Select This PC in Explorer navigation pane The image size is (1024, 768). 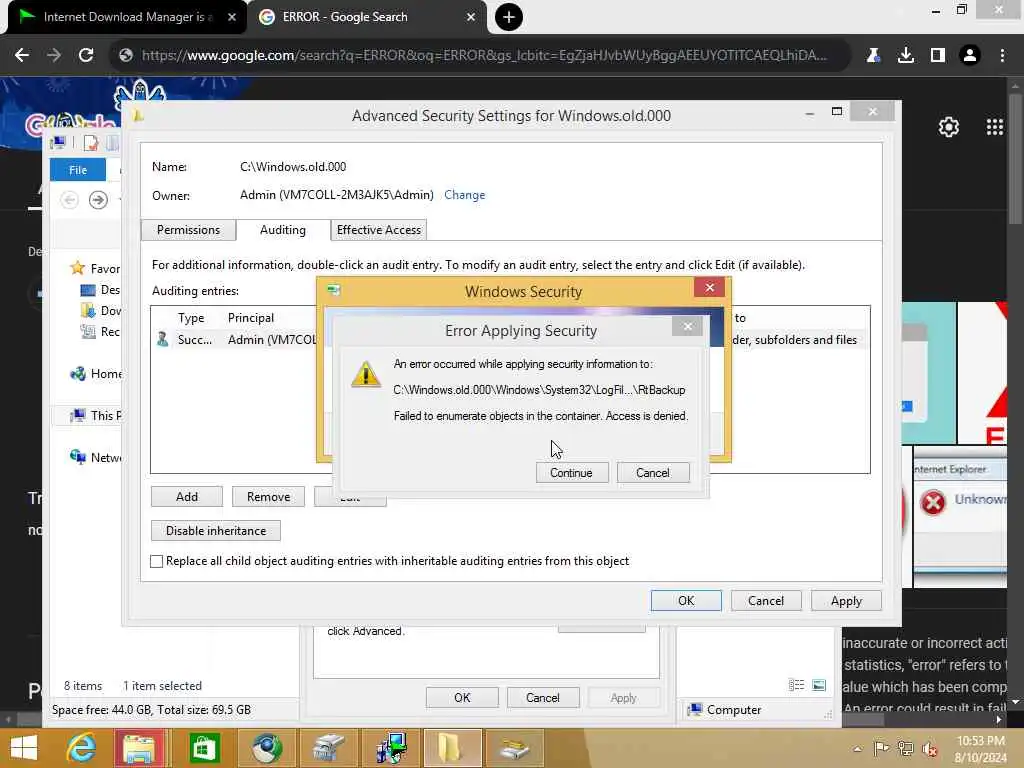96,415
